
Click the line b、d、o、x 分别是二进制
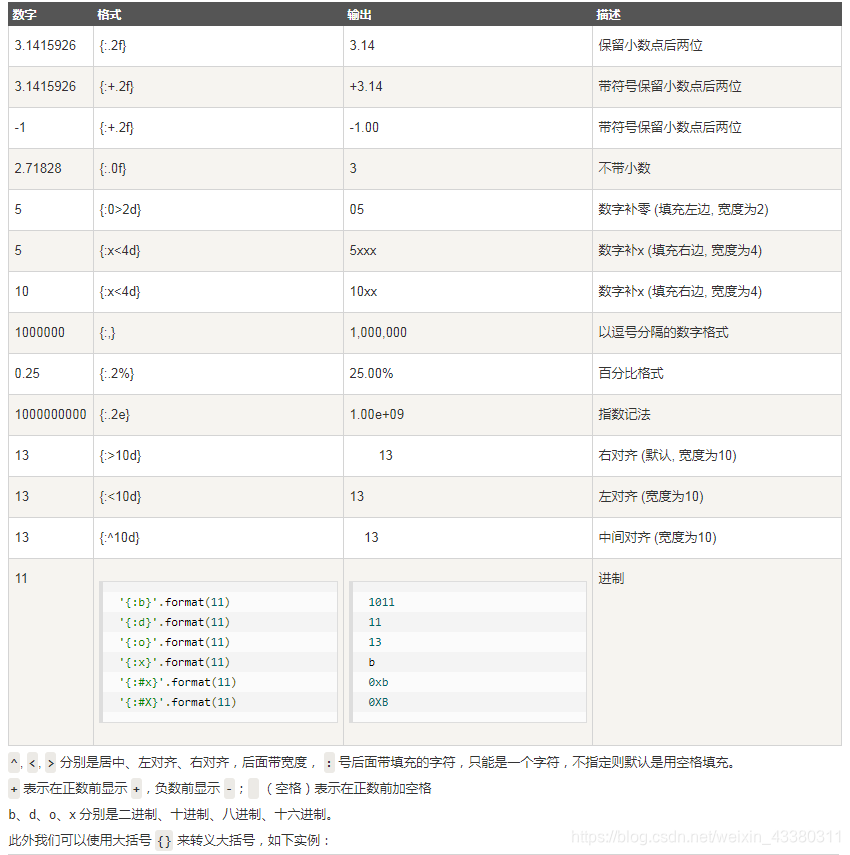pos(171,815)
